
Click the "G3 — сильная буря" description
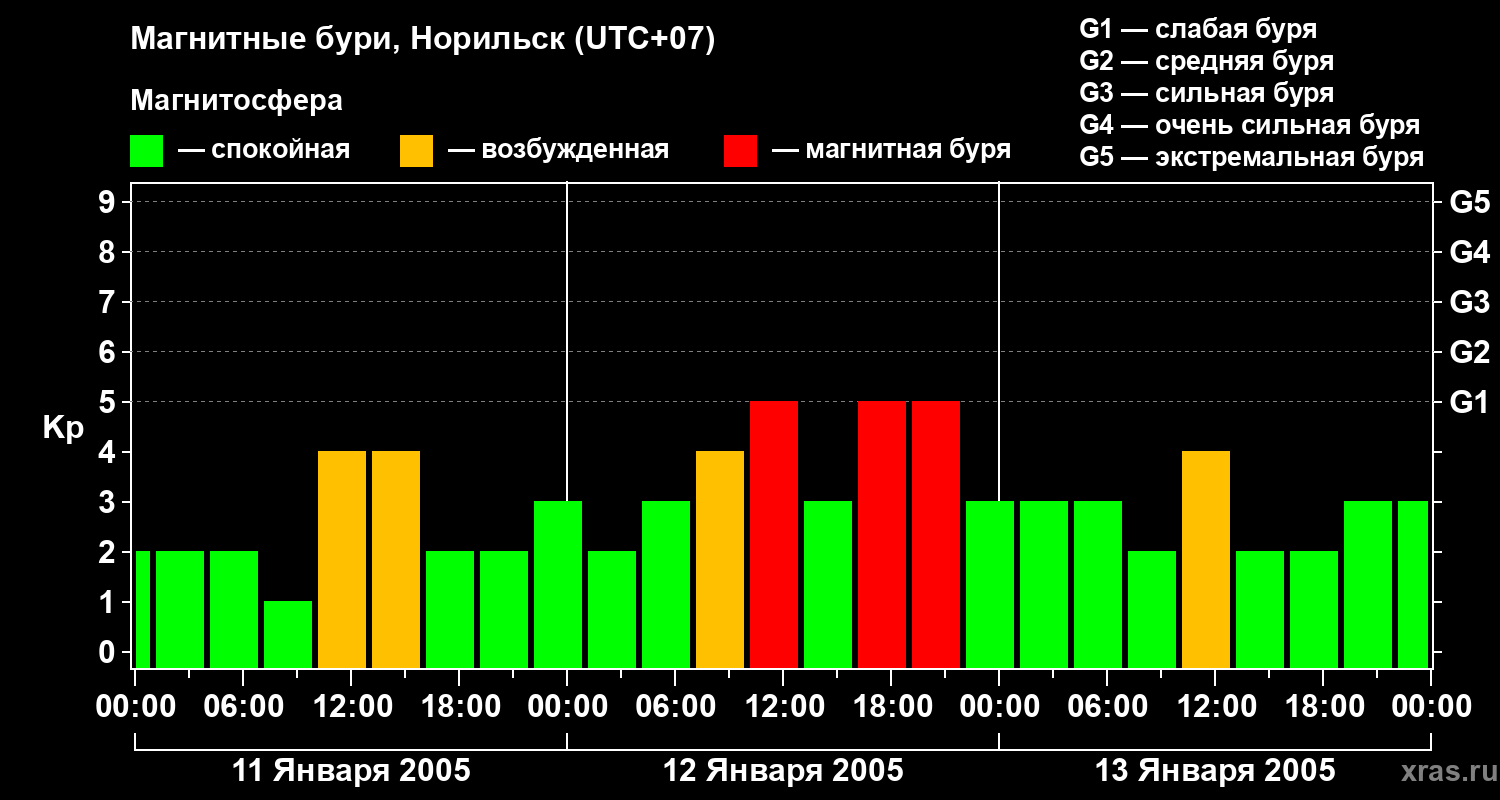click(1207, 93)
